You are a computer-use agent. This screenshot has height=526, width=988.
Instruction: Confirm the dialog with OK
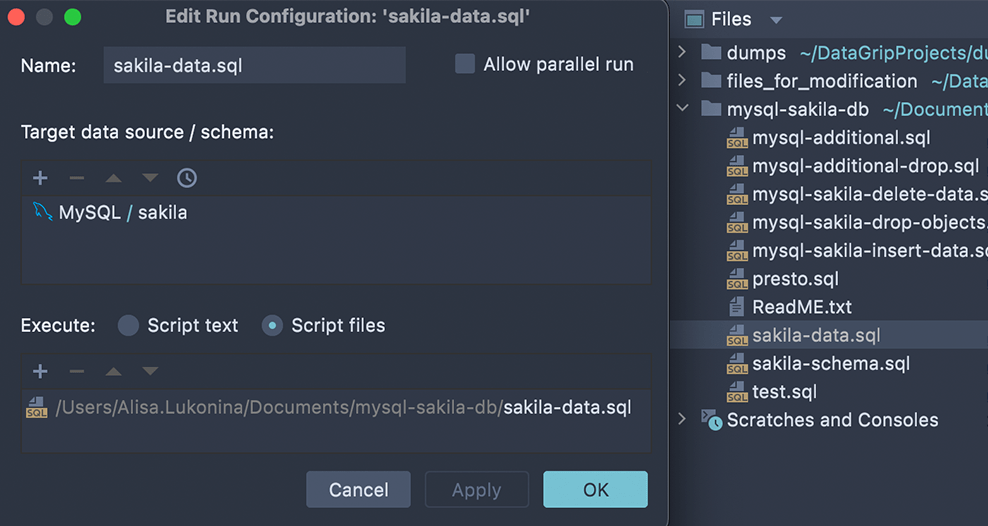595,489
